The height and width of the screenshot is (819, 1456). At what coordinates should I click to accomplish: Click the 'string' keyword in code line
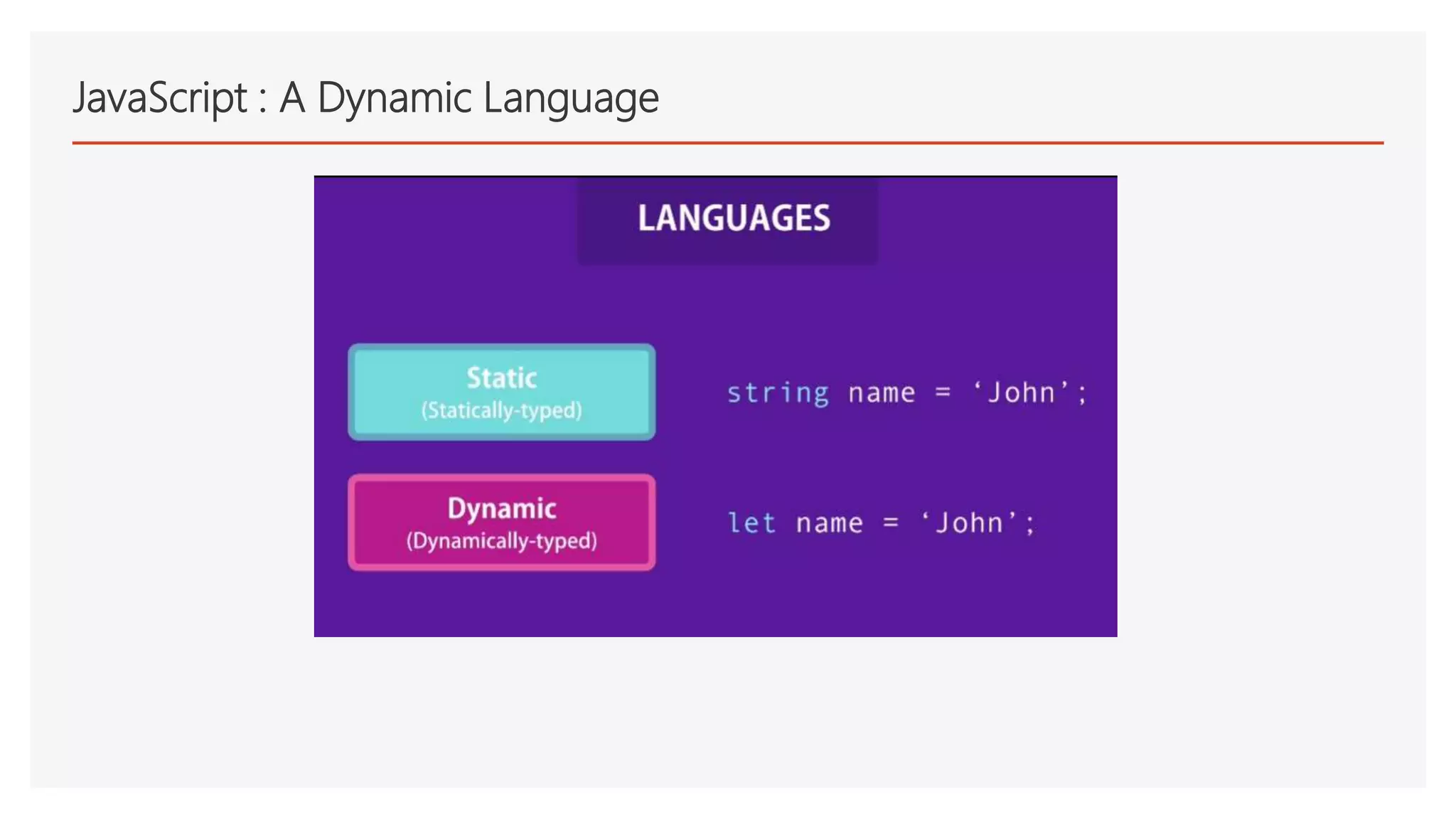[x=778, y=393]
